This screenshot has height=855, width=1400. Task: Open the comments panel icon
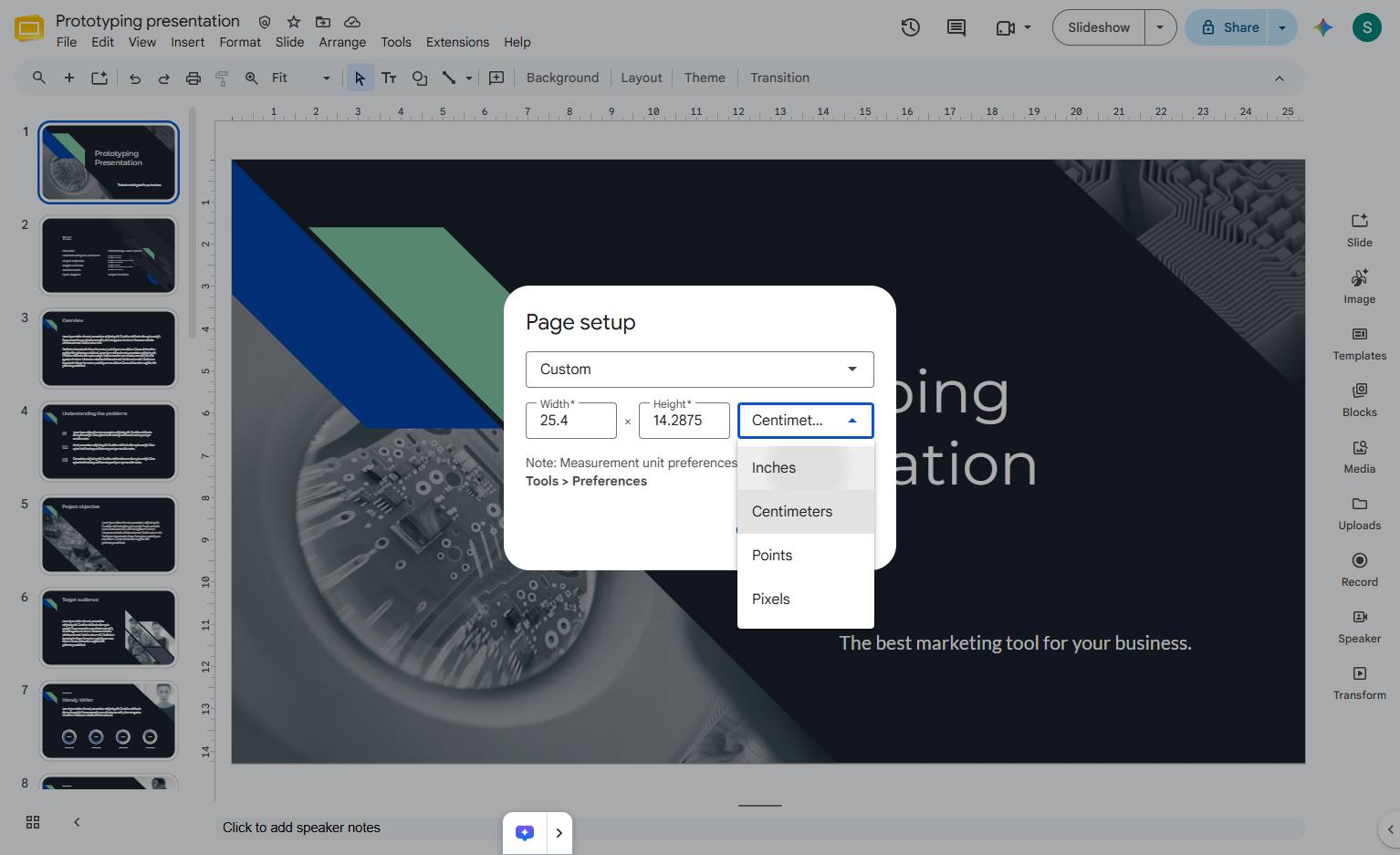point(956,27)
